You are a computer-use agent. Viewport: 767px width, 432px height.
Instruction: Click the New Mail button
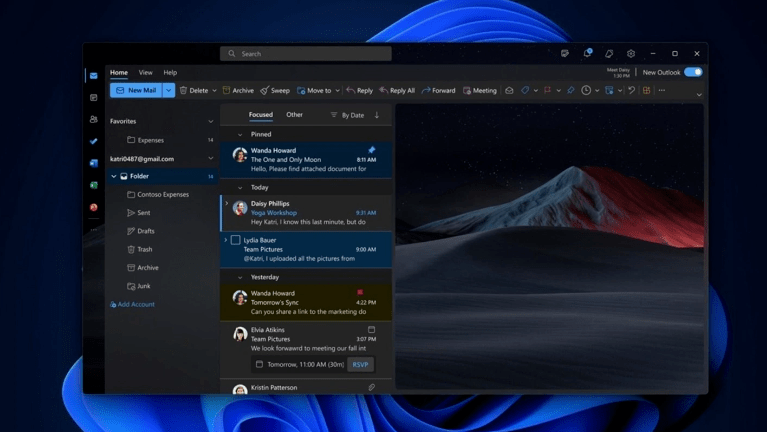pos(136,91)
